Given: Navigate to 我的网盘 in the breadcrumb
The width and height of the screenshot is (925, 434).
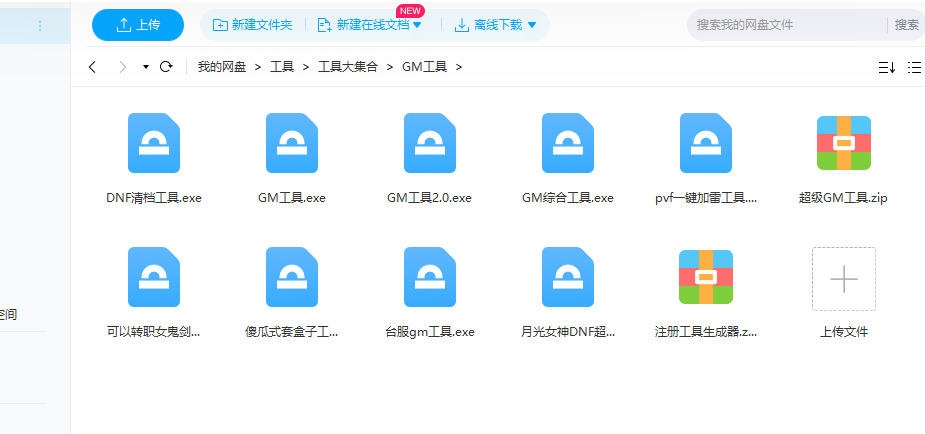Looking at the screenshot, I should click(222, 67).
